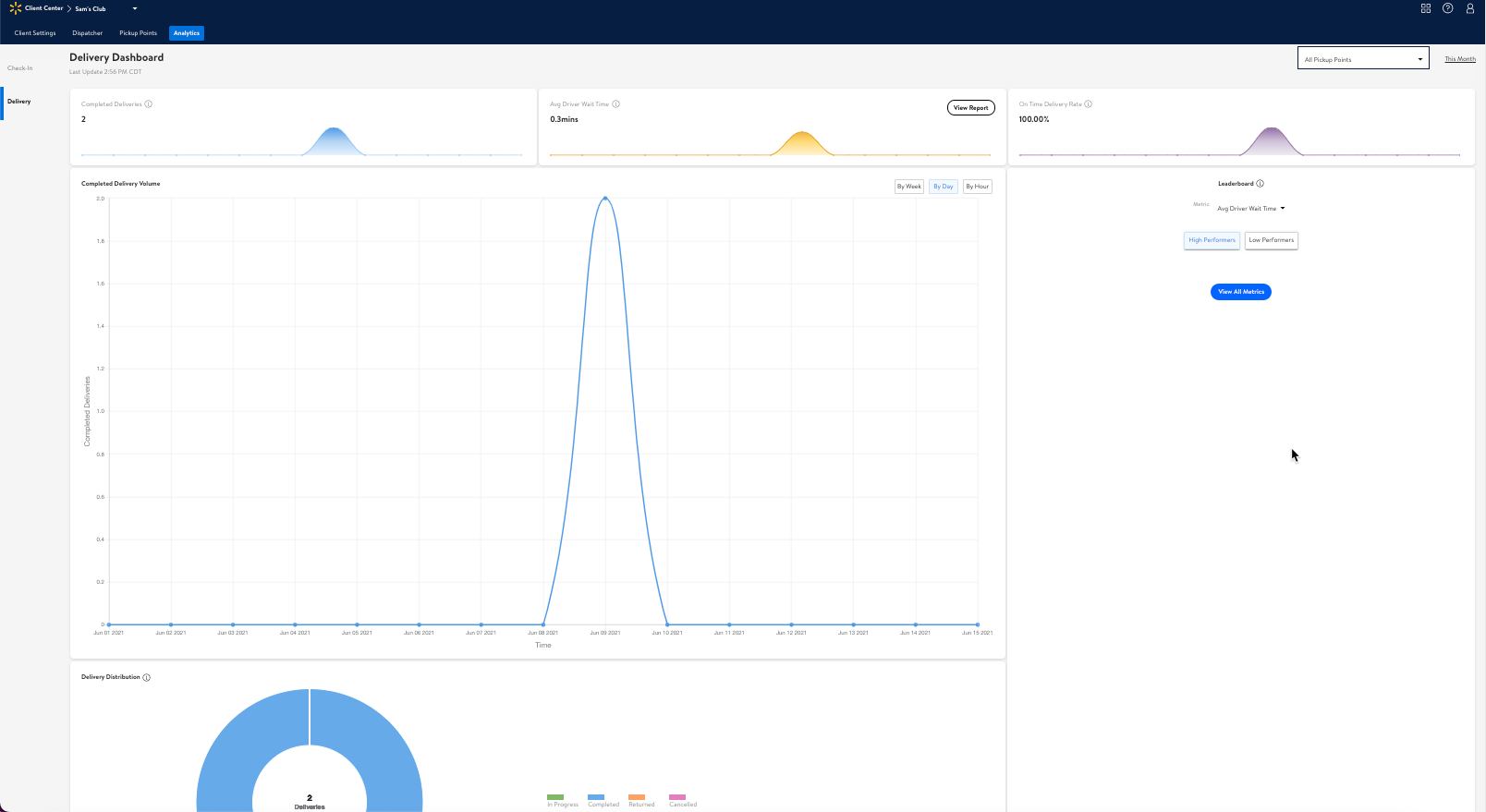Open the All Pickup Points dropdown

pos(1363,59)
